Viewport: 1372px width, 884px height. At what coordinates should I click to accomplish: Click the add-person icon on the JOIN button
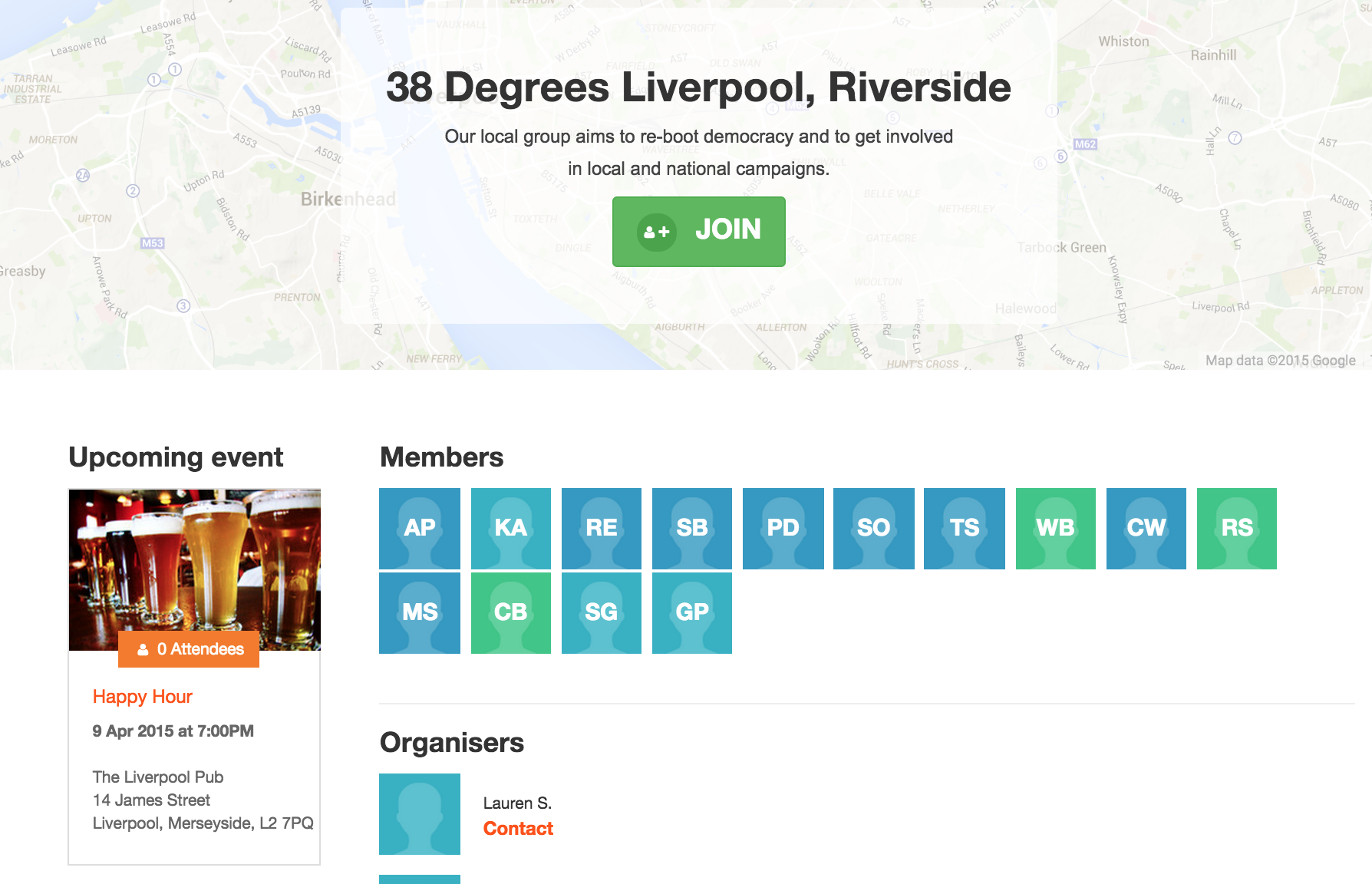click(x=657, y=232)
